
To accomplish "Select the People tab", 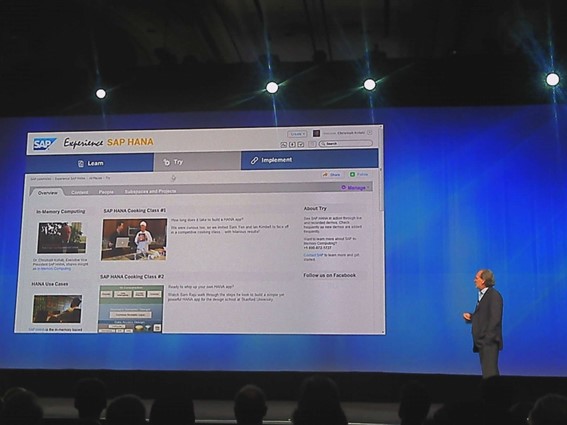I will [x=106, y=192].
